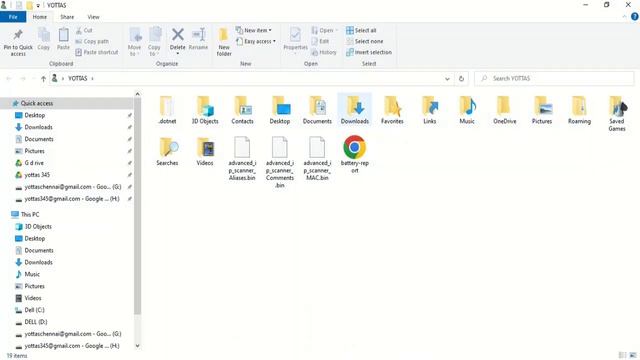Select advanced_ip_scanner_MAC.bin file
640x360 pixels.
point(317,159)
